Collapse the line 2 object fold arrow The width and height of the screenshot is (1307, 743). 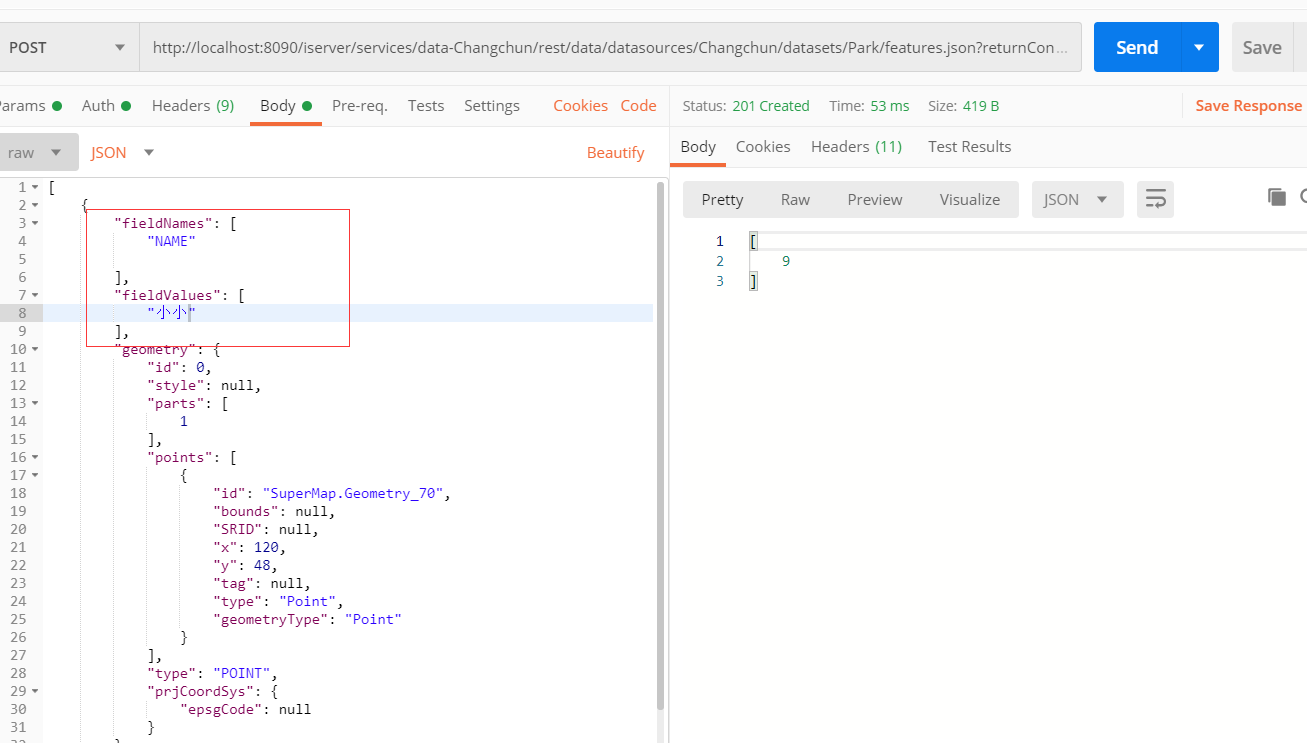pyautogui.click(x=36, y=205)
